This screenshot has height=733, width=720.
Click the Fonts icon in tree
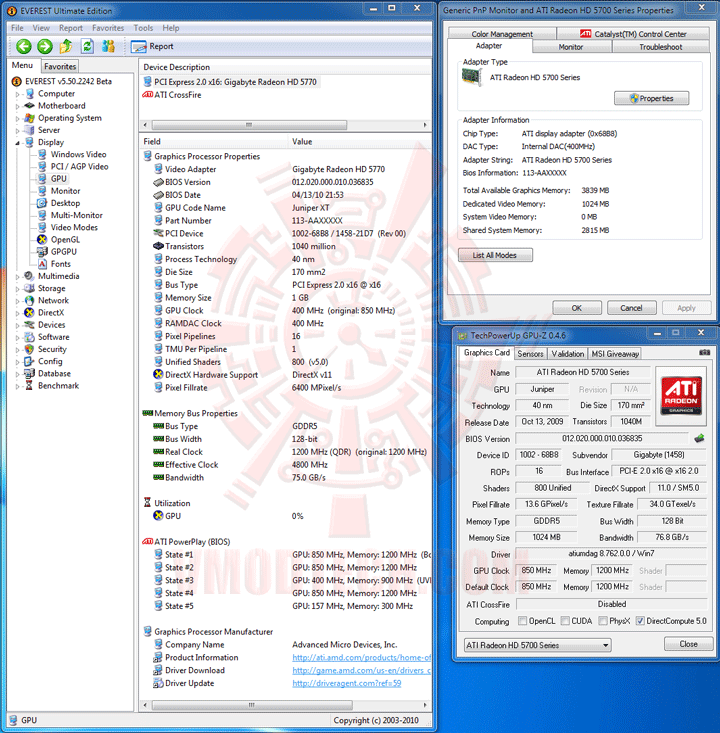42,264
